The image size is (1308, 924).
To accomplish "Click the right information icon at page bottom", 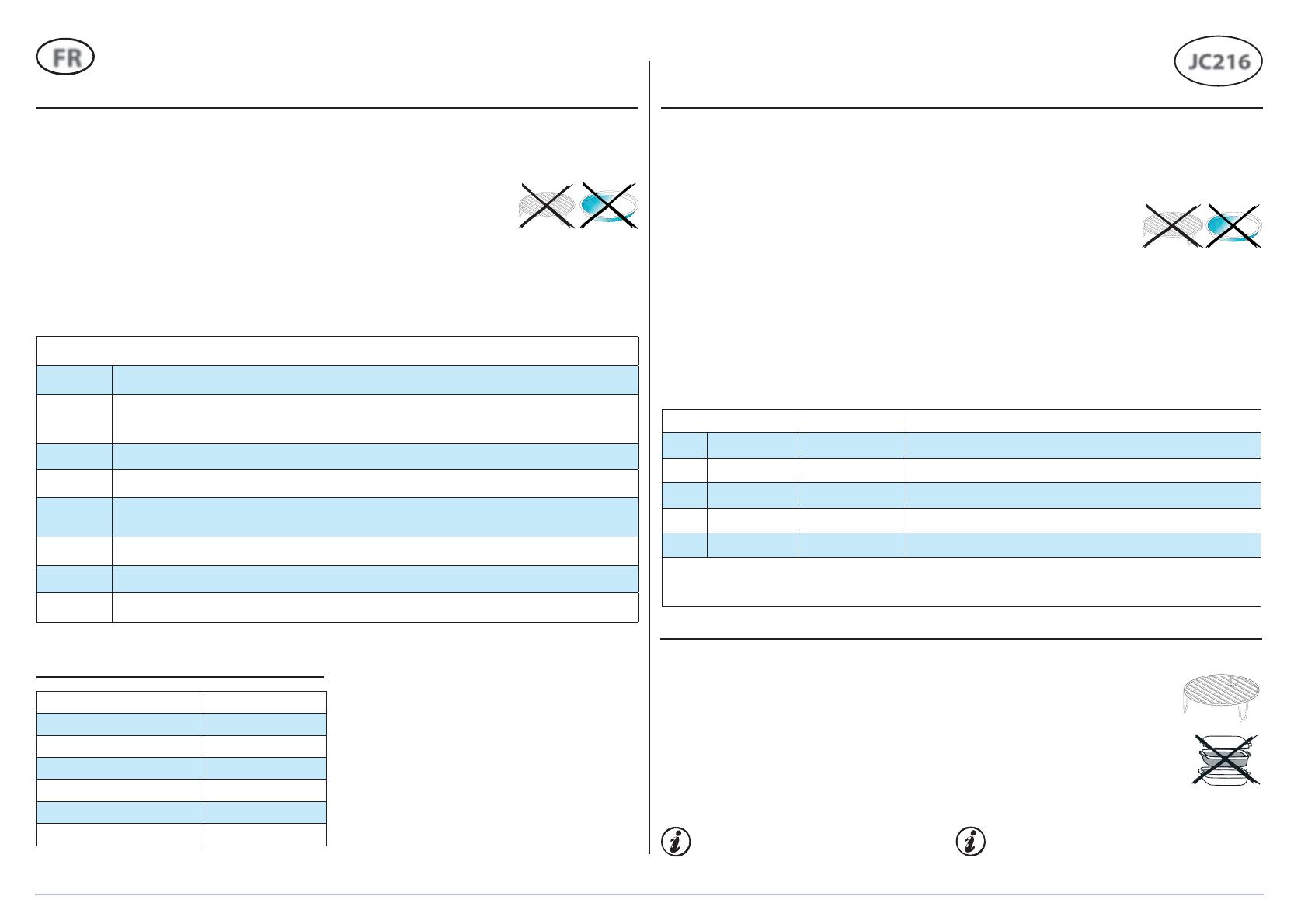I will coord(971,842).
